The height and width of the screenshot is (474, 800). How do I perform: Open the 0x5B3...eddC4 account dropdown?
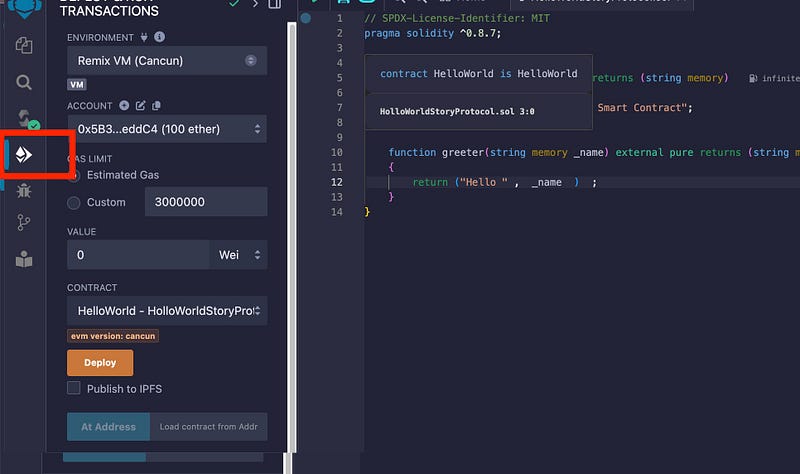(167, 129)
